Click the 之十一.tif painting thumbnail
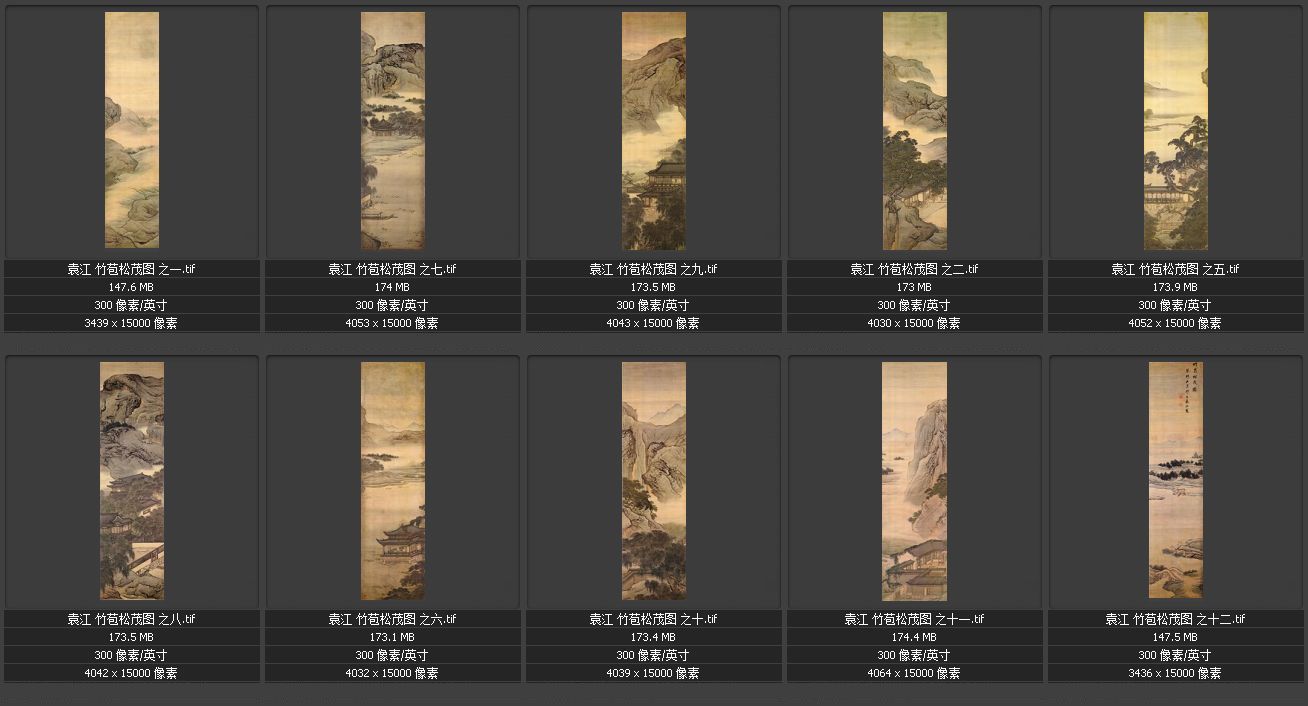Image resolution: width=1308 pixels, height=706 pixels. click(x=914, y=480)
